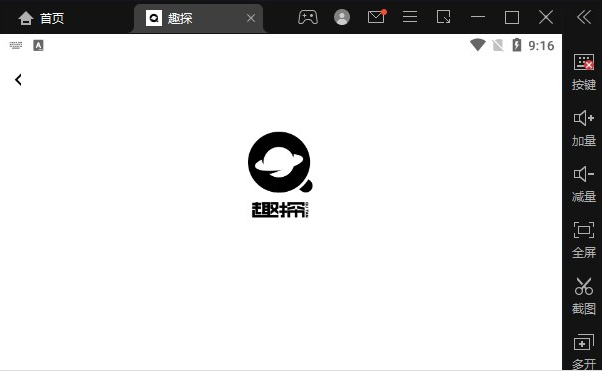Switch to the 趣探 app tab
This screenshot has width=602, height=371.
pyautogui.click(x=198, y=18)
